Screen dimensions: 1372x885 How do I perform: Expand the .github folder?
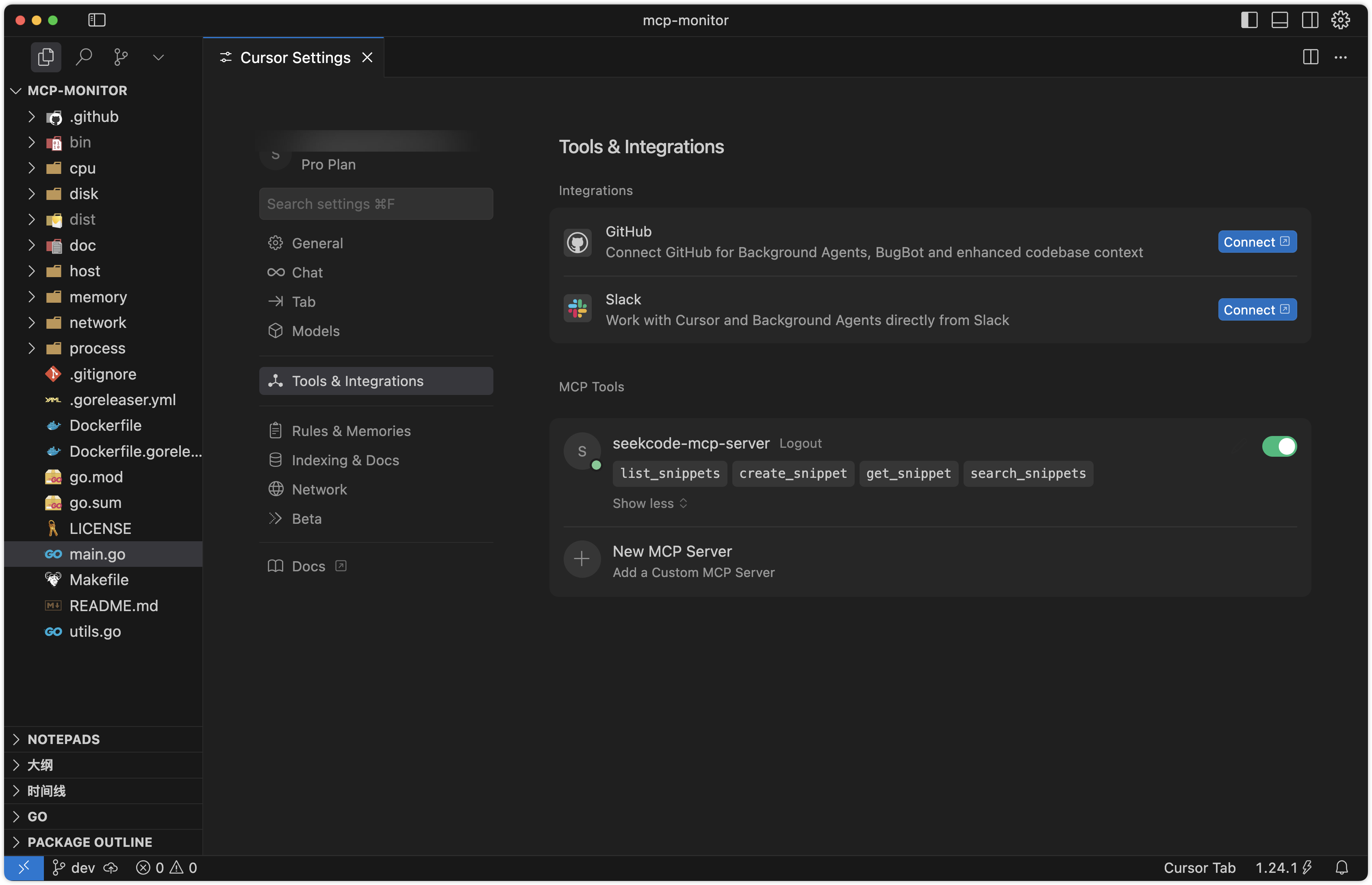click(x=104, y=117)
